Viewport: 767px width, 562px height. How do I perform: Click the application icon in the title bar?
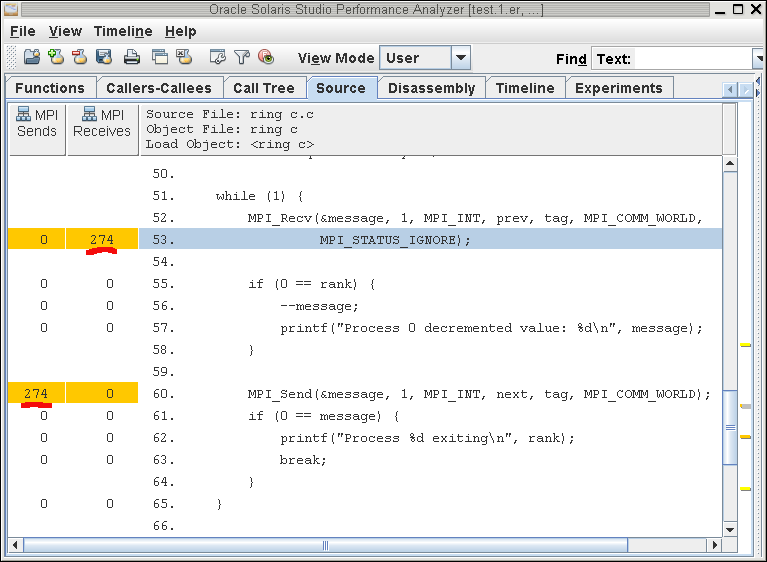click(11, 9)
